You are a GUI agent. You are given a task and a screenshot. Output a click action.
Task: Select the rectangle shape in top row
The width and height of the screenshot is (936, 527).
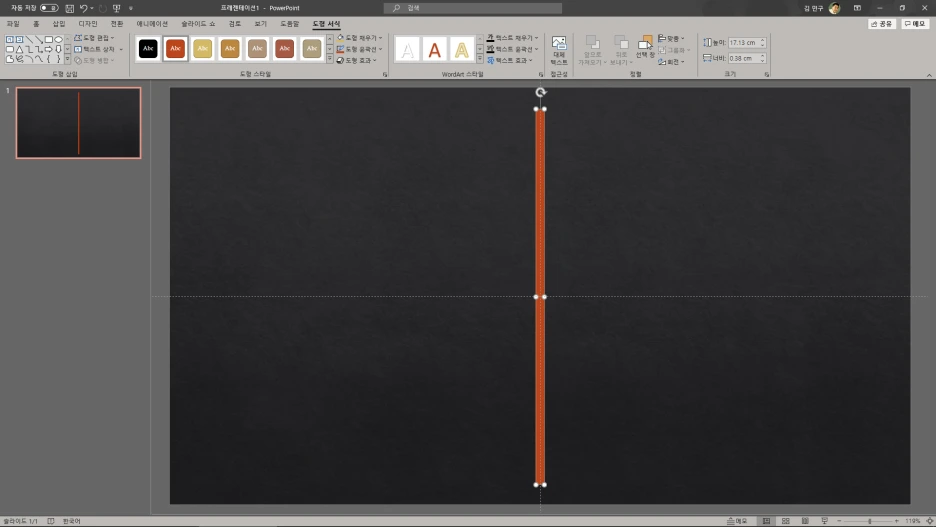point(49,39)
